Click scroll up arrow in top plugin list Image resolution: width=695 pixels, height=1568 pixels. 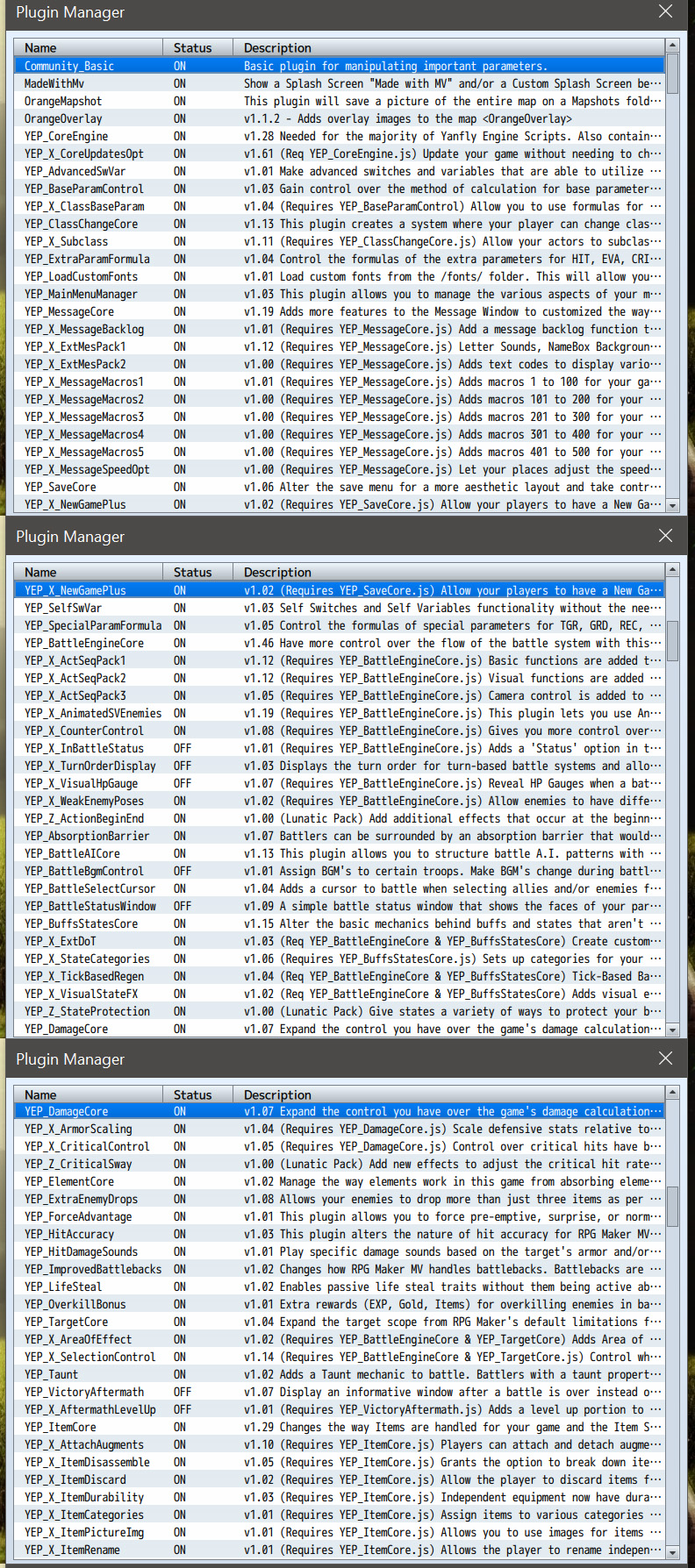[x=672, y=46]
